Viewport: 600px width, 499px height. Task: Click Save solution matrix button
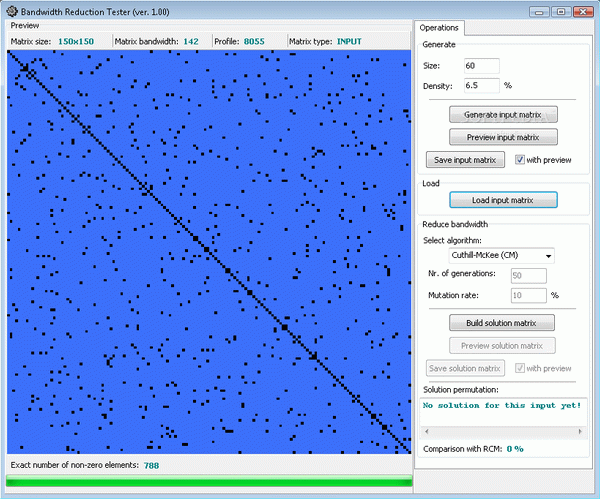tap(465, 368)
